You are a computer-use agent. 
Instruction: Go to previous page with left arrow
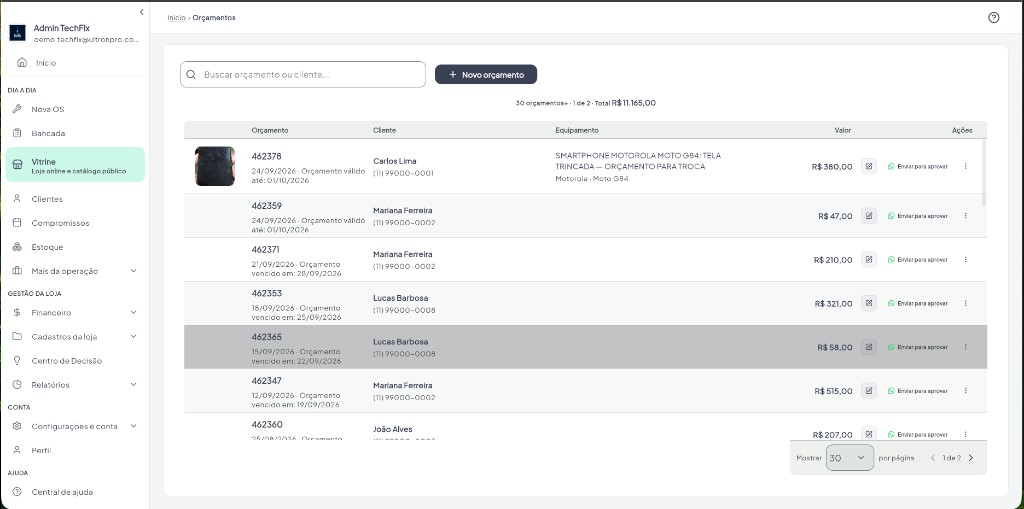(x=933, y=458)
